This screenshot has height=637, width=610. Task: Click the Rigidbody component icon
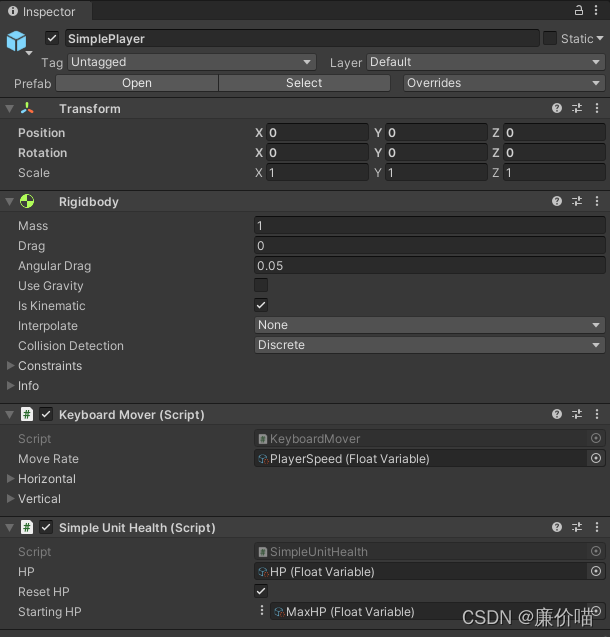pyautogui.click(x=27, y=202)
